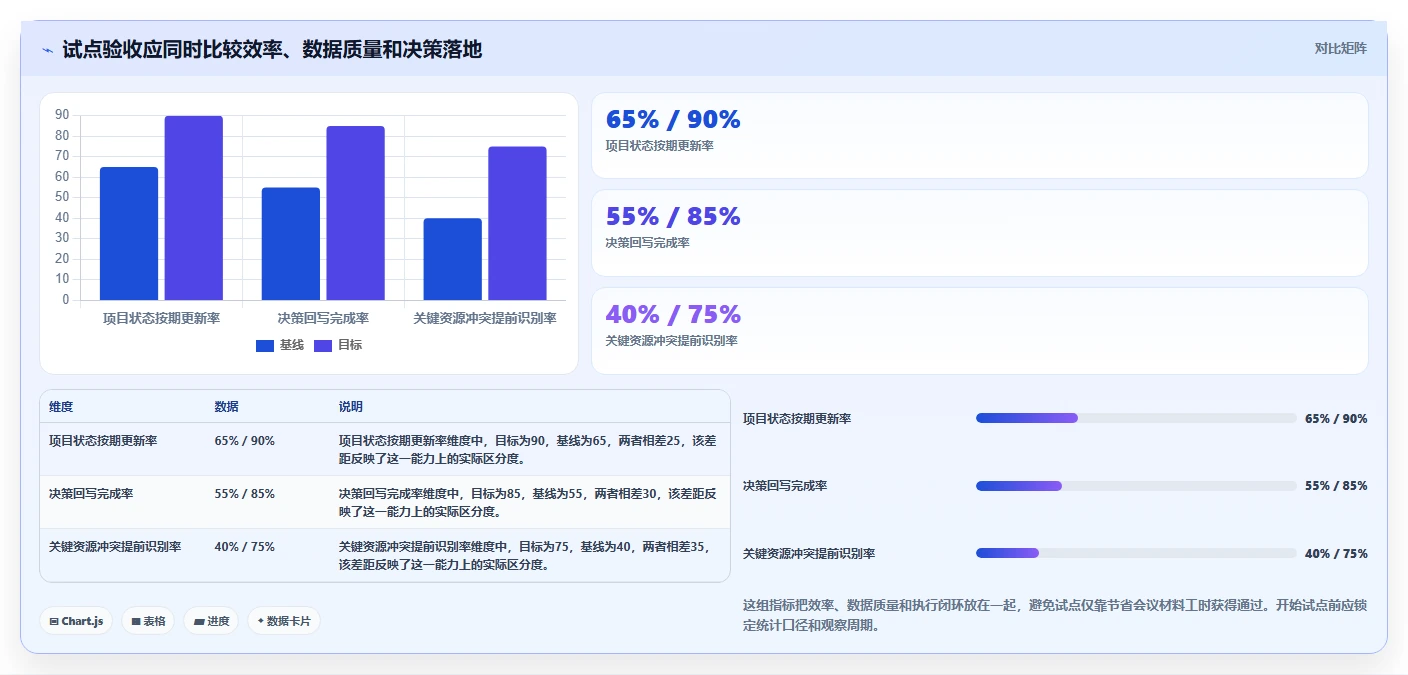Open the 55% / 85% data card
Viewport: 1408px width, 675px height.
coord(979,233)
